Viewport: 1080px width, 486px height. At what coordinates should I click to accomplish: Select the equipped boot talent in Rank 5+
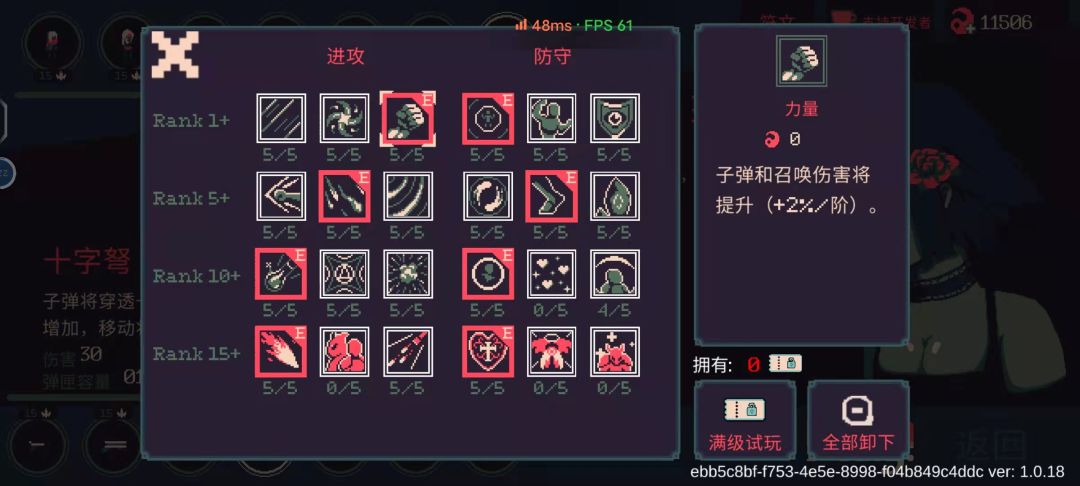point(551,196)
